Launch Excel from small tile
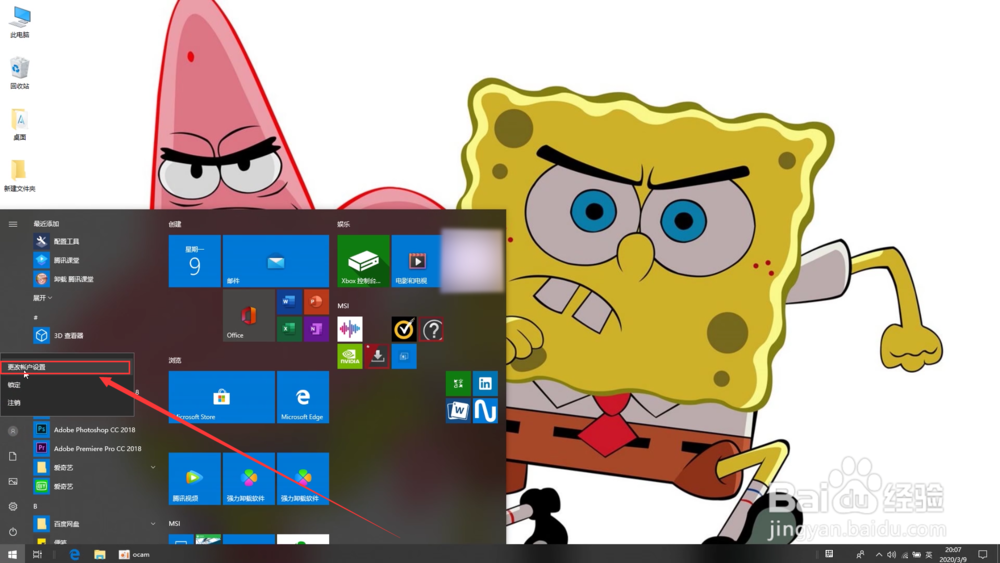The width and height of the screenshot is (1000, 563). [x=289, y=329]
